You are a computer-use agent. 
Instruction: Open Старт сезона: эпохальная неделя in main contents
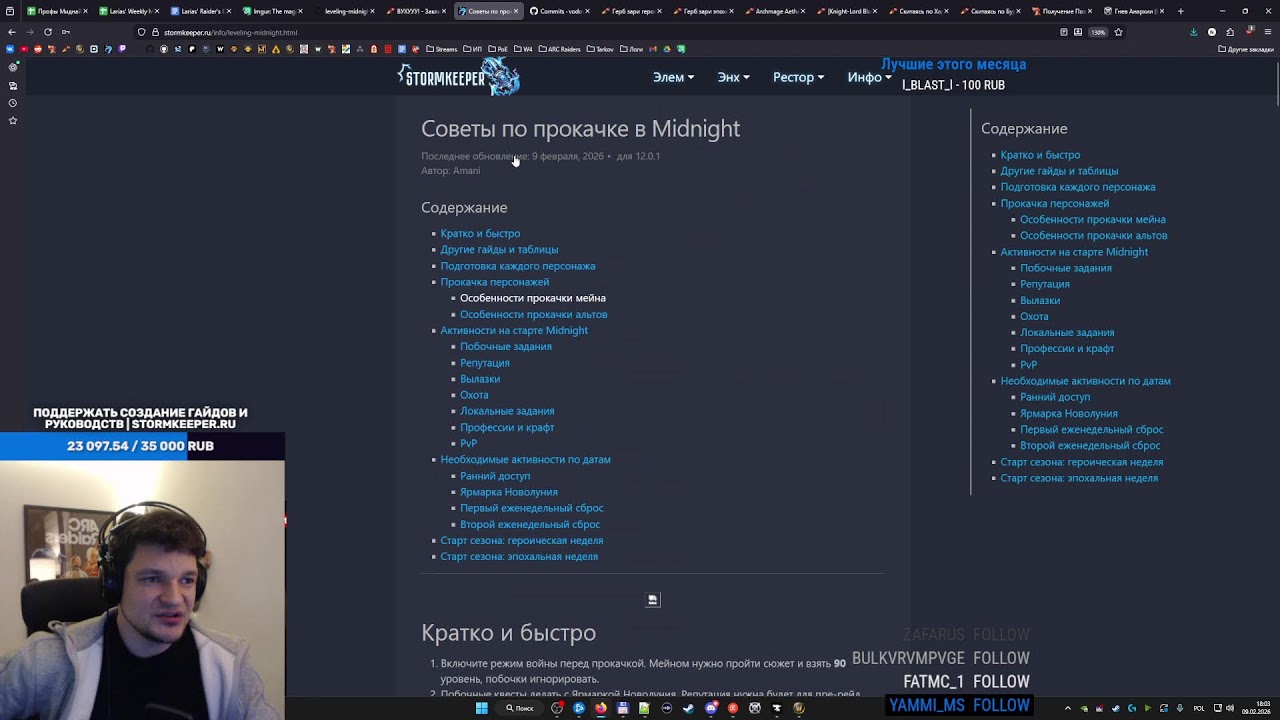pyautogui.click(x=519, y=557)
